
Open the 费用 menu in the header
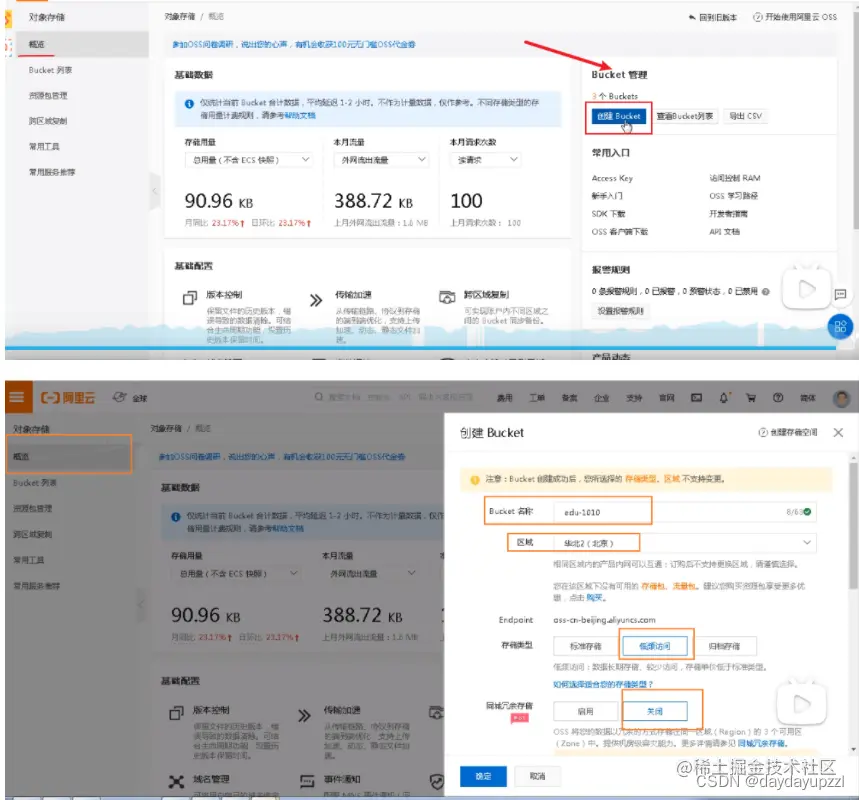[504, 398]
